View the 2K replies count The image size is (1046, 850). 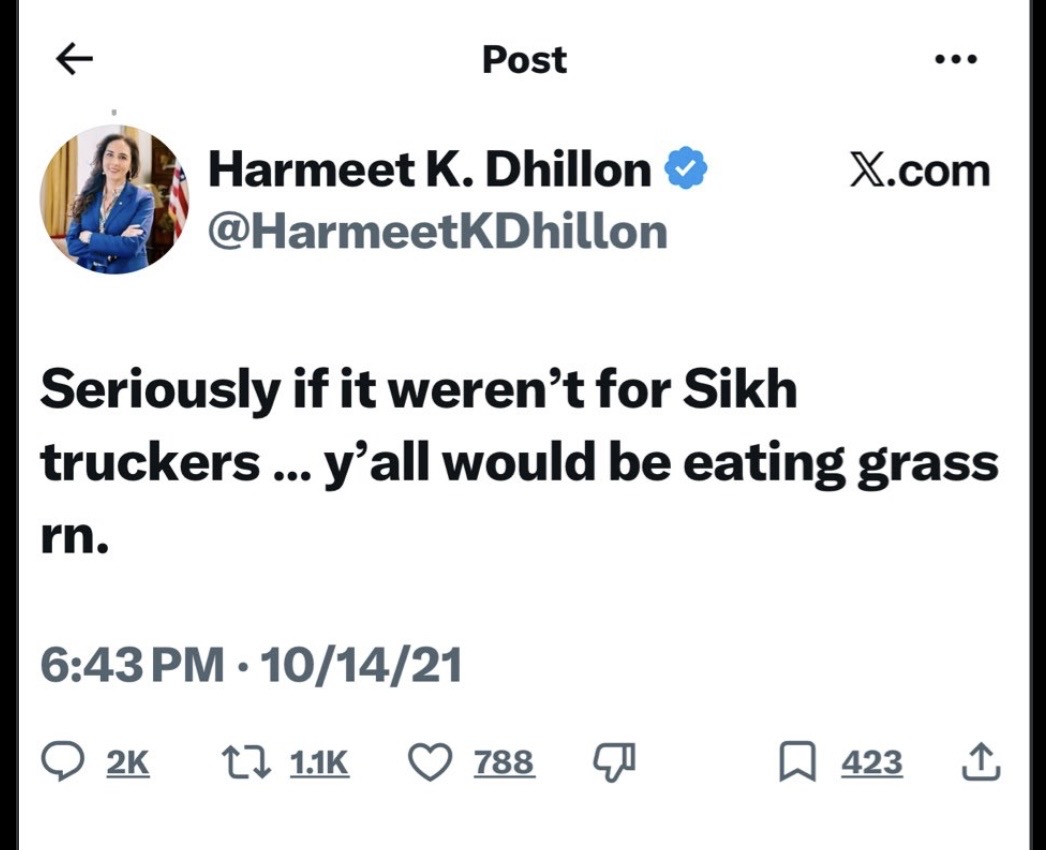coord(127,764)
